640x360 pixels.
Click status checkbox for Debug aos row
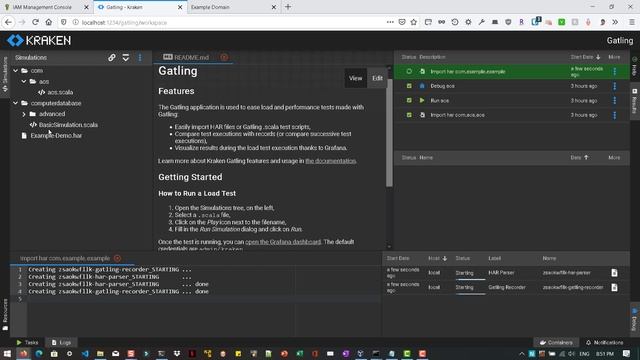(x=409, y=86)
